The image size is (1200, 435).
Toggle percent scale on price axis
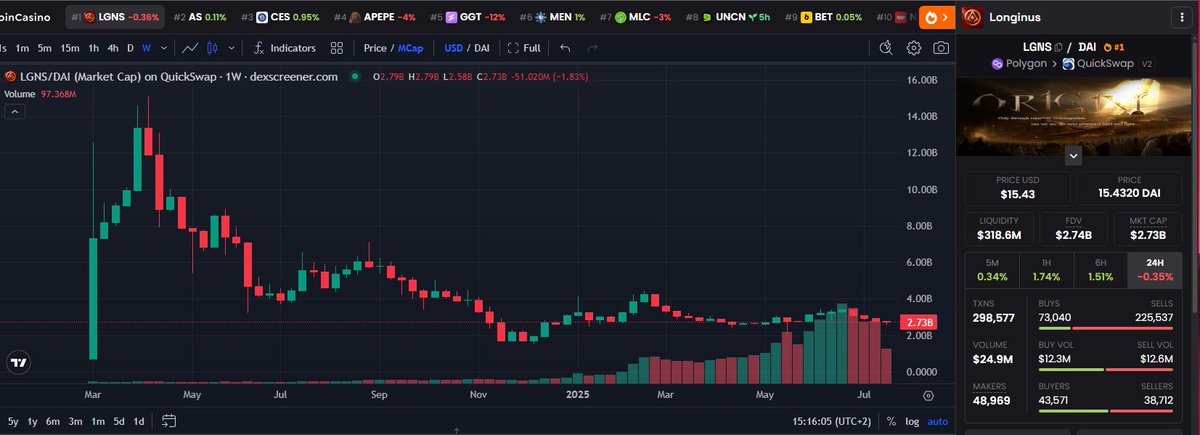[x=892, y=421]
